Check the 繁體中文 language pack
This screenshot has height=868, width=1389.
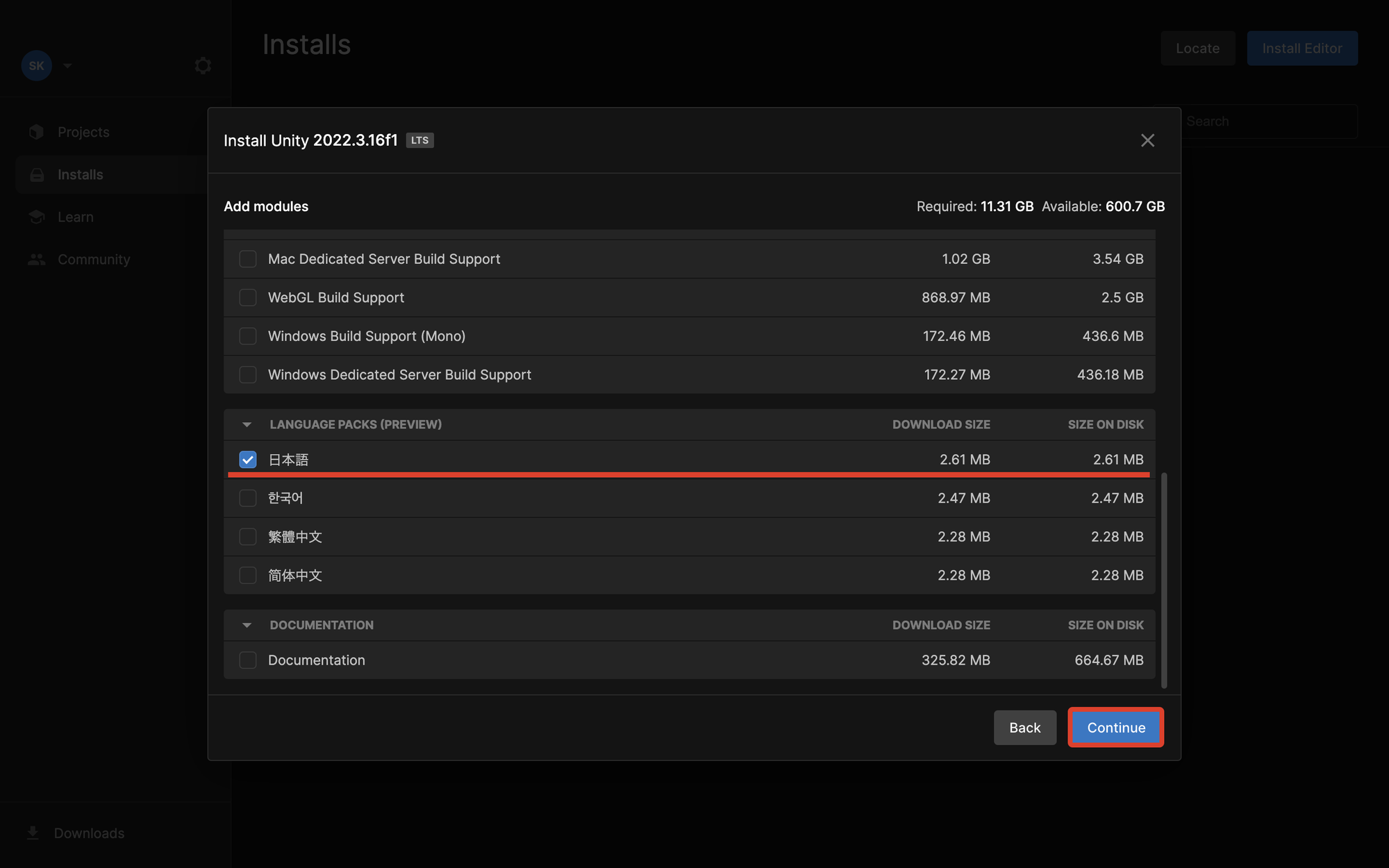click(x=248, y=537)
